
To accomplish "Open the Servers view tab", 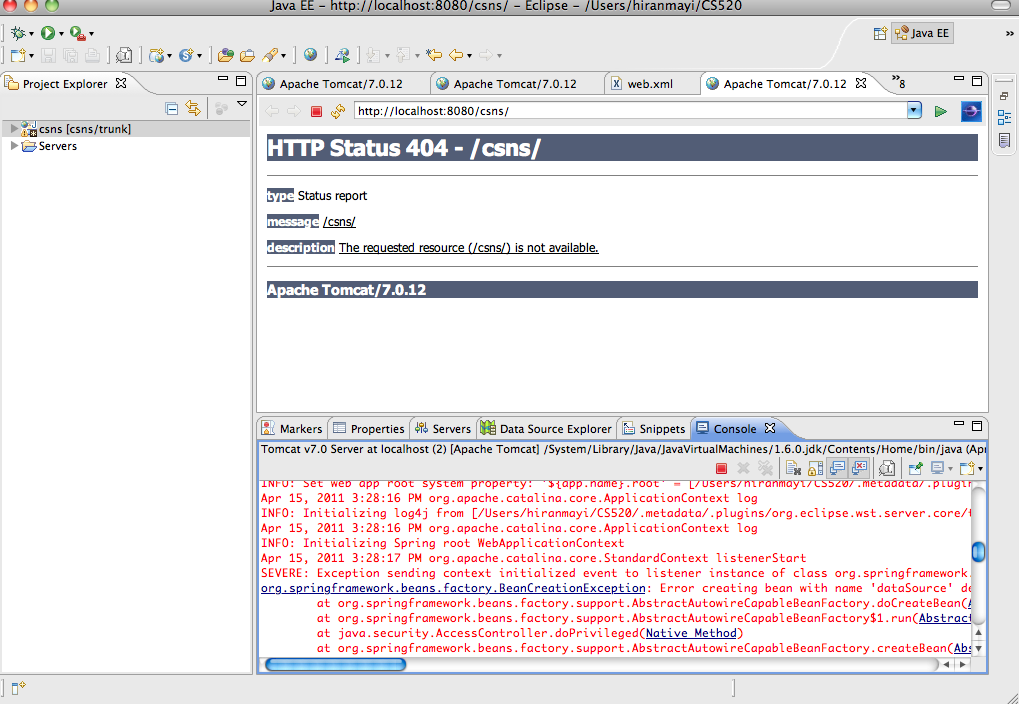I will pyautogui.click(x=443, y=429).
